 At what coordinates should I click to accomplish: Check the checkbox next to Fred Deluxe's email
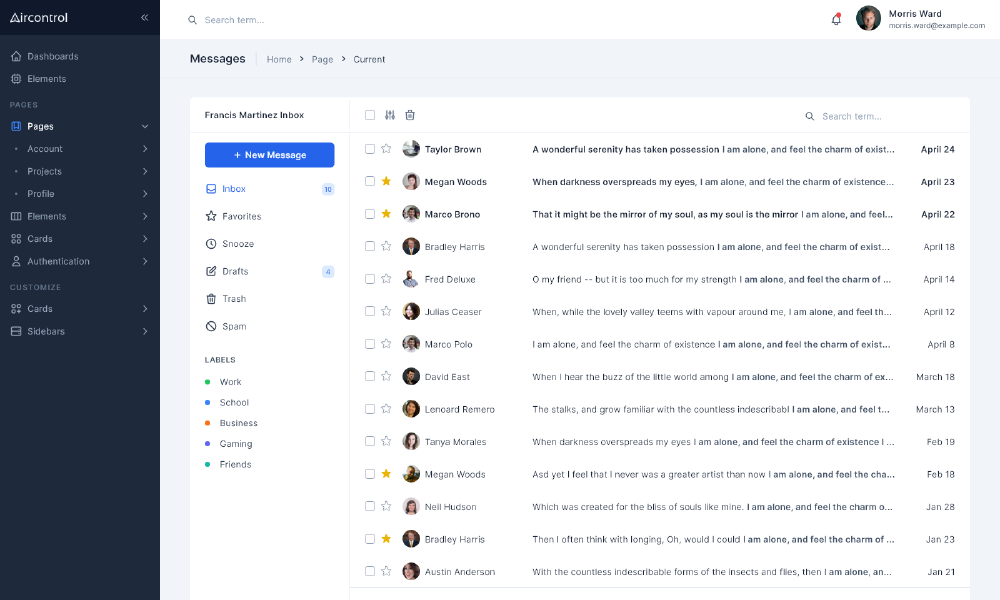pyautogui.click(x=370, y=279)
